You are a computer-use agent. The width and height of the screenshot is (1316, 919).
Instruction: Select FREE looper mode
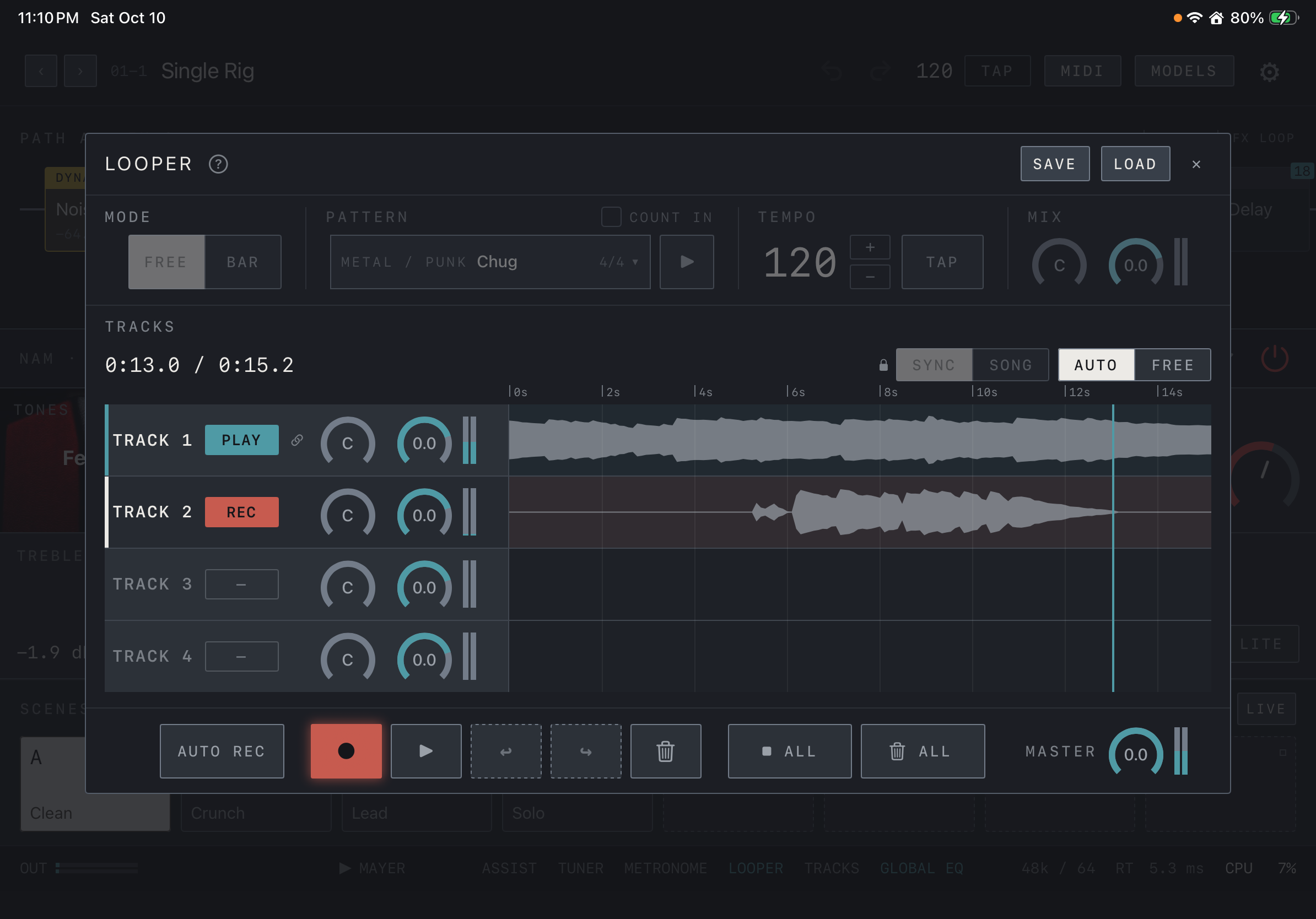coord(166,262)
